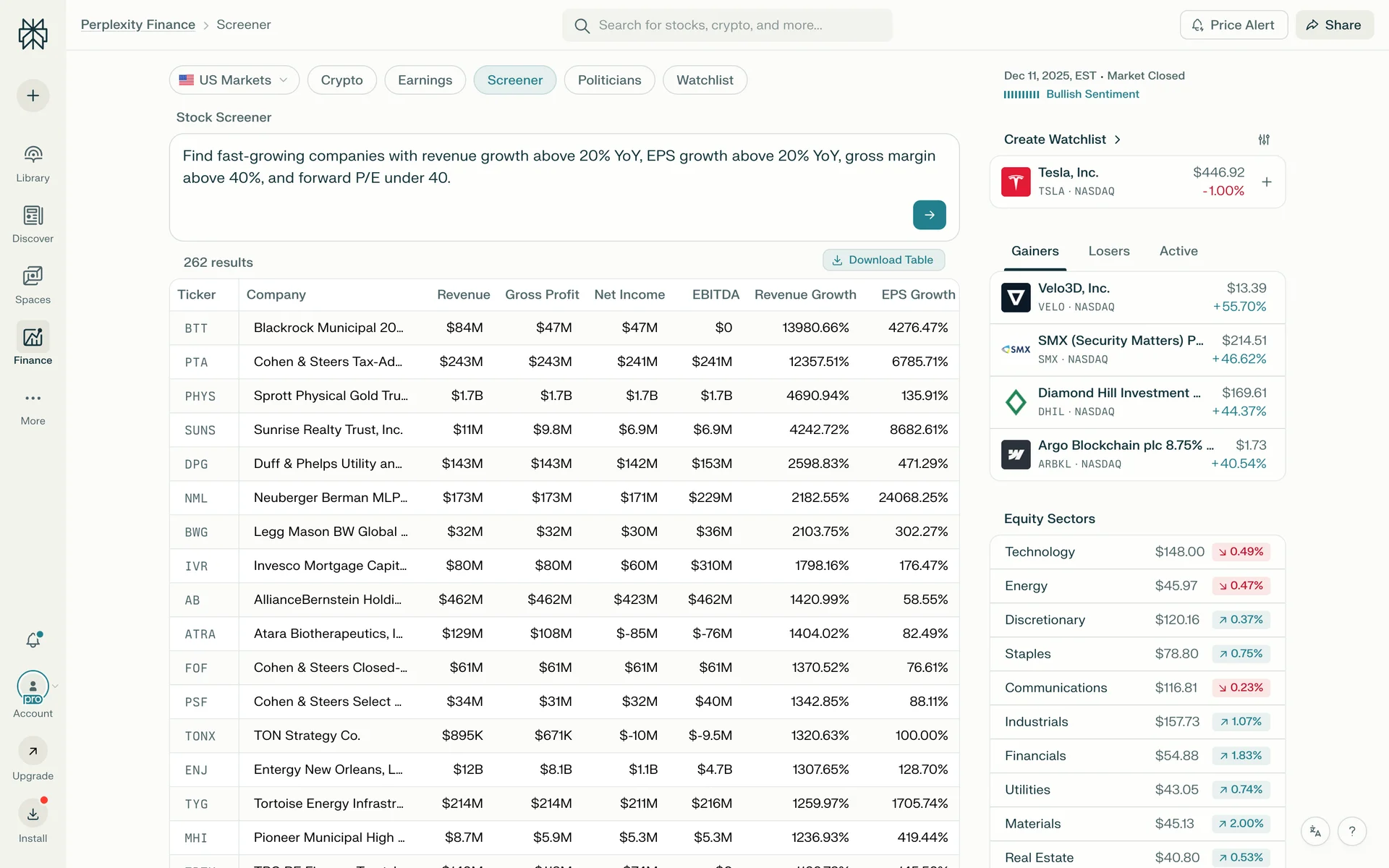Open the notifications bell icon
This screenshot has height=868, width=1389.
pos(33,640)
